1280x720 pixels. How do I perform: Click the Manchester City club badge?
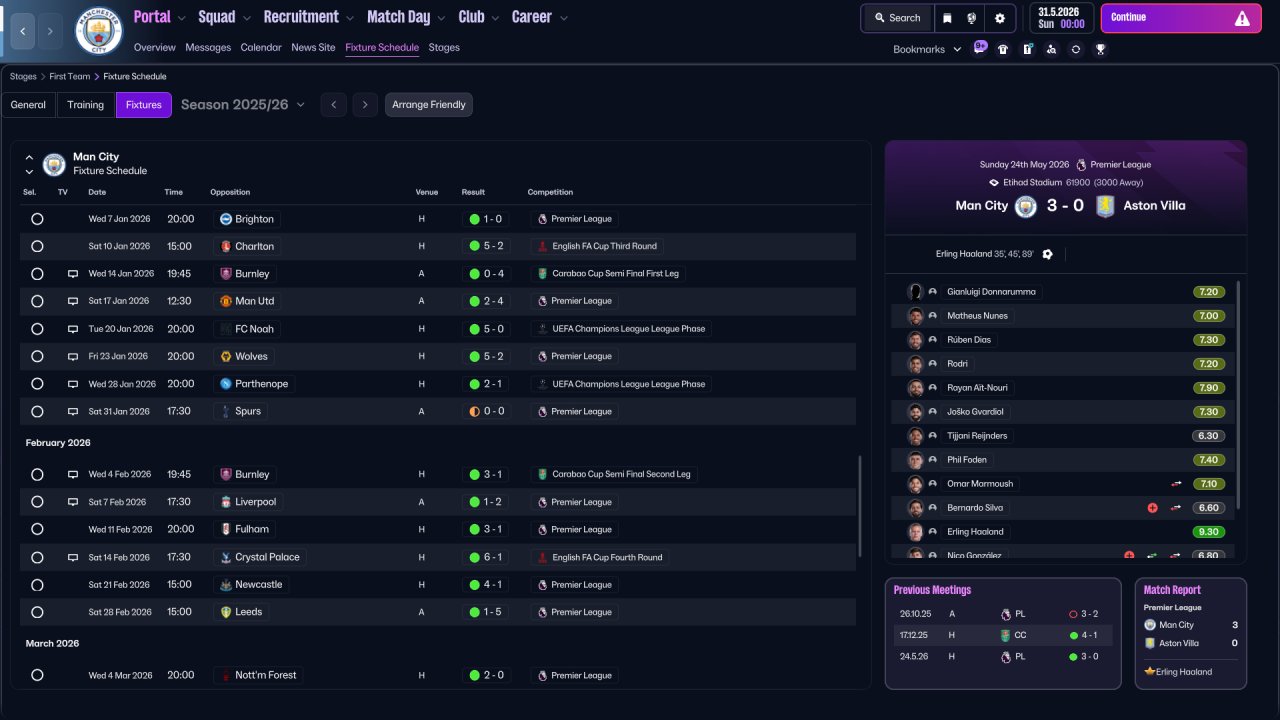coord(99,31)
